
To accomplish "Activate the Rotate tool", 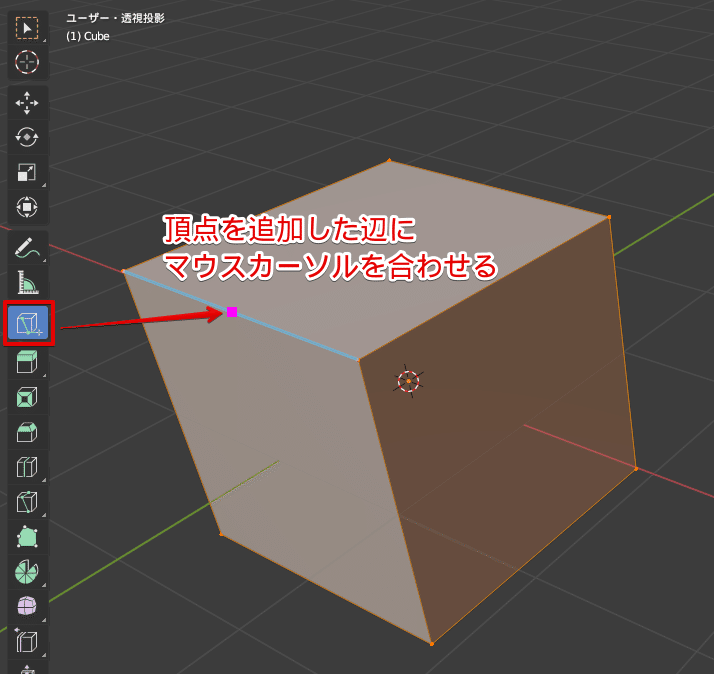I will click(27, 137).
